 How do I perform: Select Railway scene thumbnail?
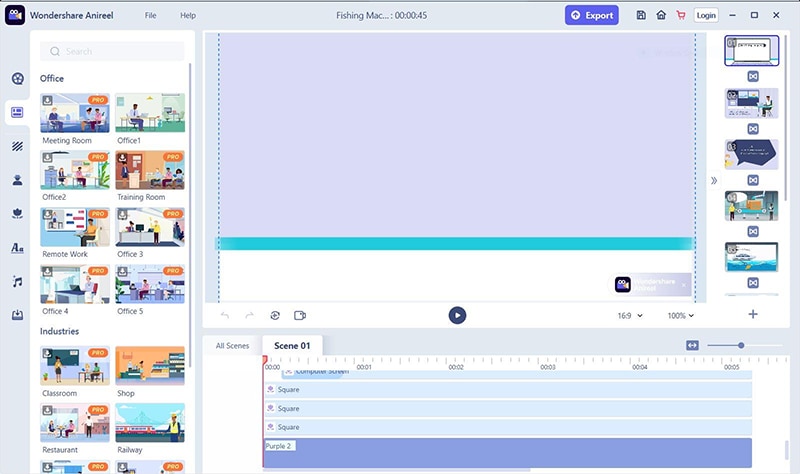pos(150,423)
